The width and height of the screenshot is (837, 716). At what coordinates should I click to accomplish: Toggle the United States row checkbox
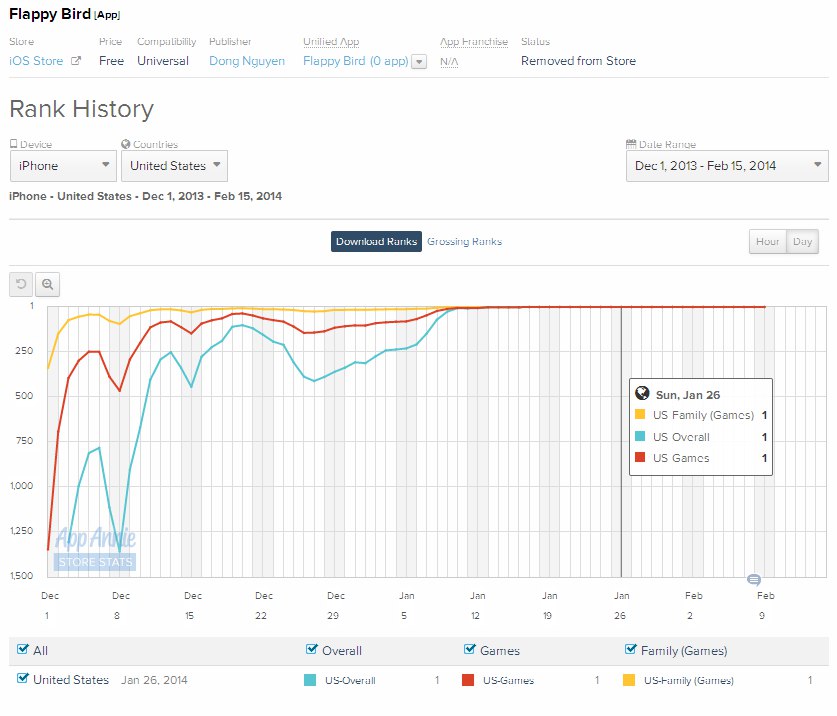pos(22,679)
